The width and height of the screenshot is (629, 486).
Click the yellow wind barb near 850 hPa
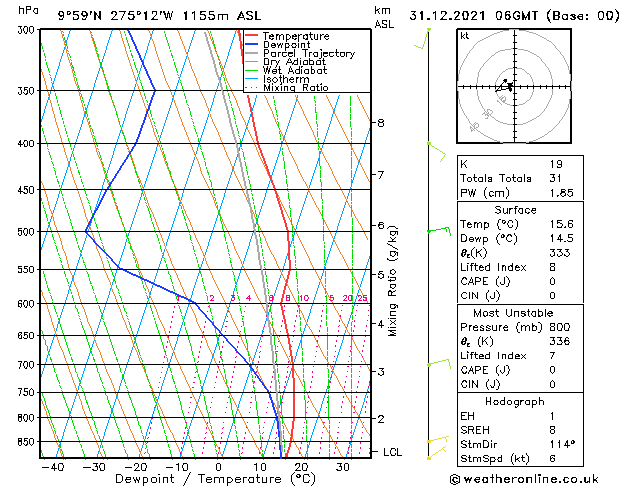click(x=438, y=439)
